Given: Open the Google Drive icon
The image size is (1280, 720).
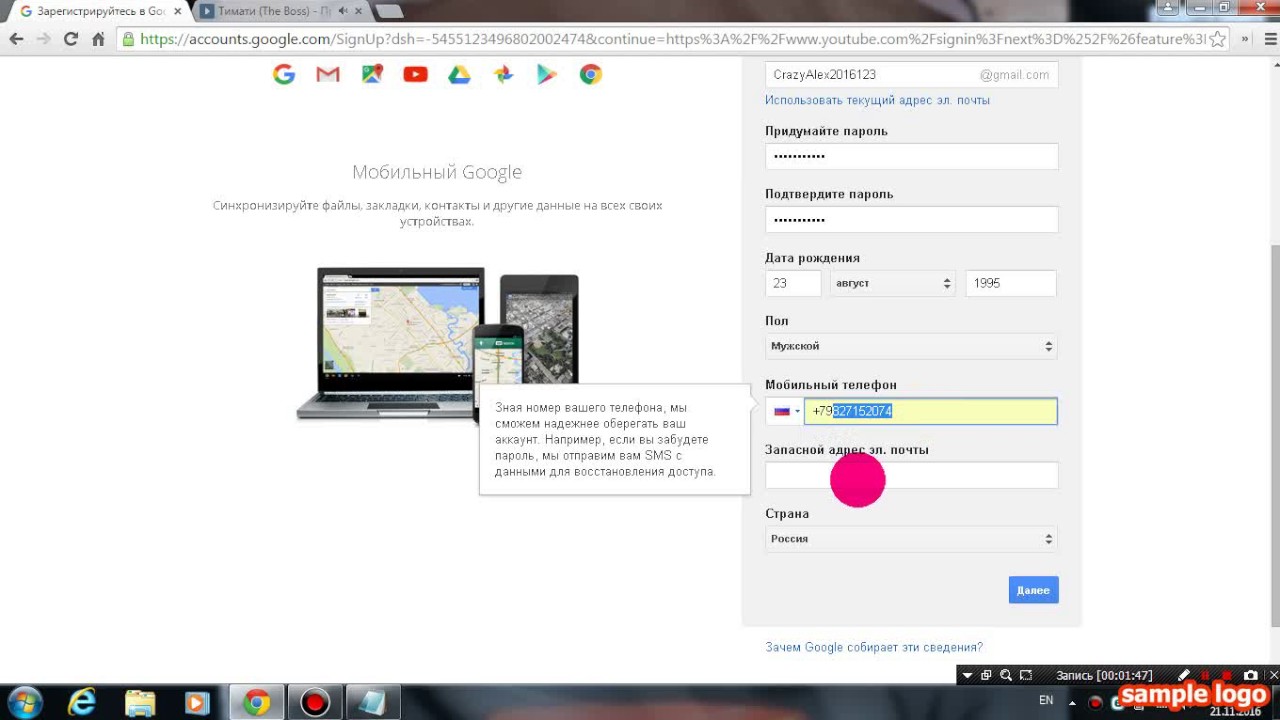Looking at the screenshot, I should click(459, 74).
